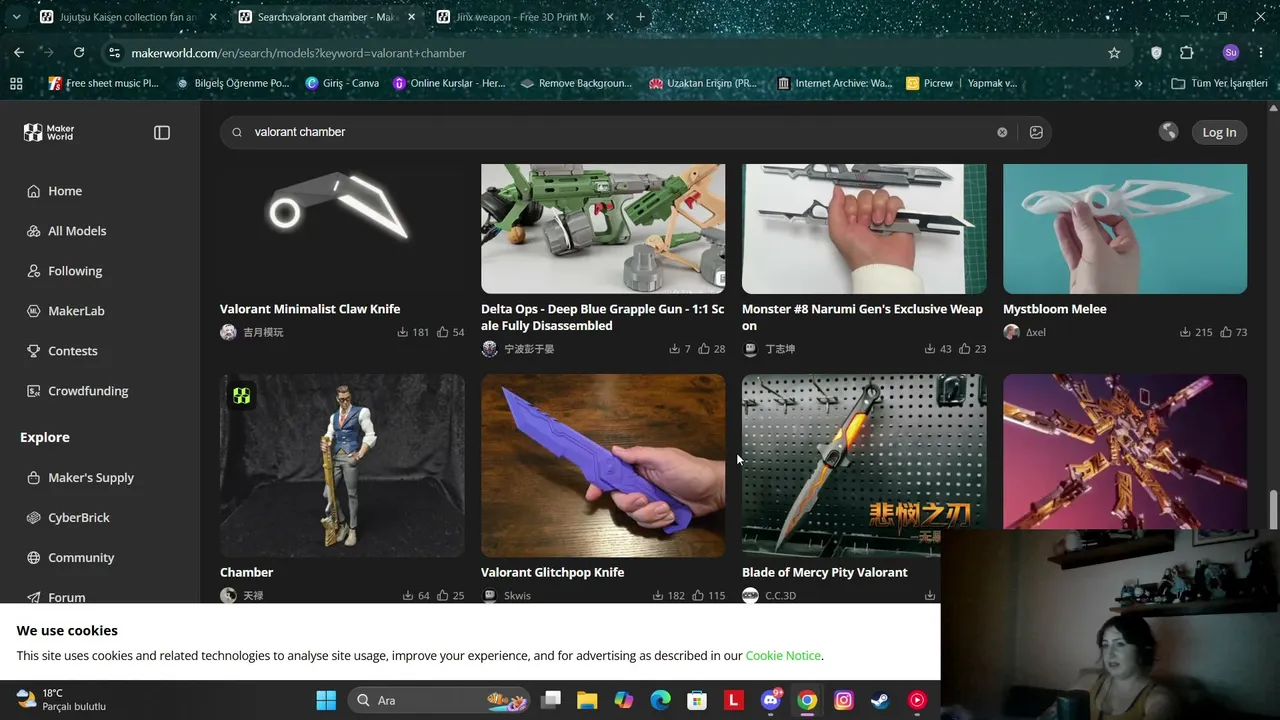Open Steam from the taskbar
1280x720 pixels.
point(880,700)
